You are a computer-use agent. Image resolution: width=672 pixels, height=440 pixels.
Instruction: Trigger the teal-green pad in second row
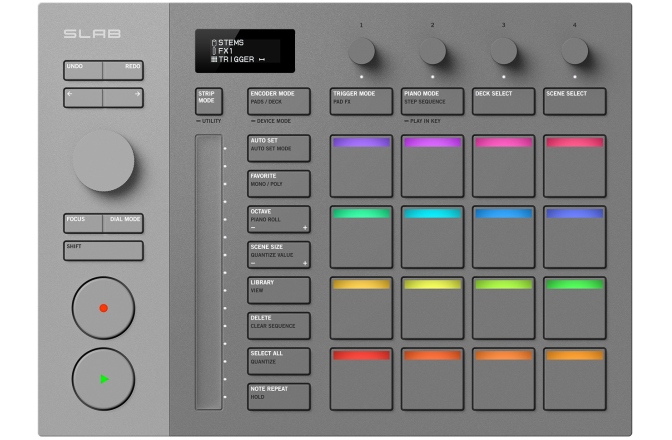(361, 237)
